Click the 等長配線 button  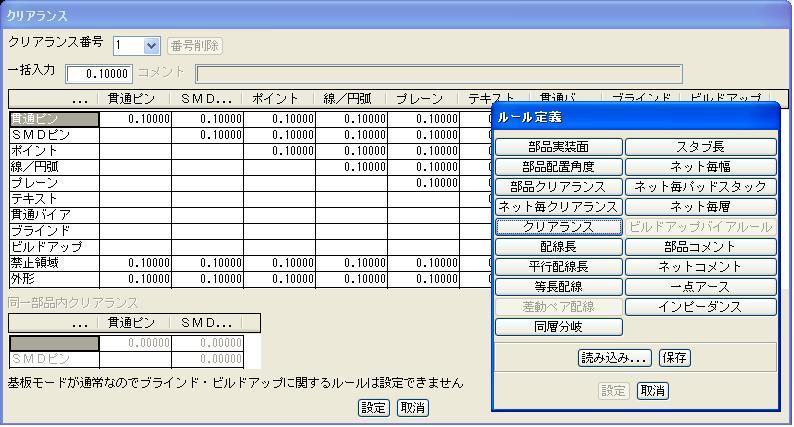pos(558,287)
